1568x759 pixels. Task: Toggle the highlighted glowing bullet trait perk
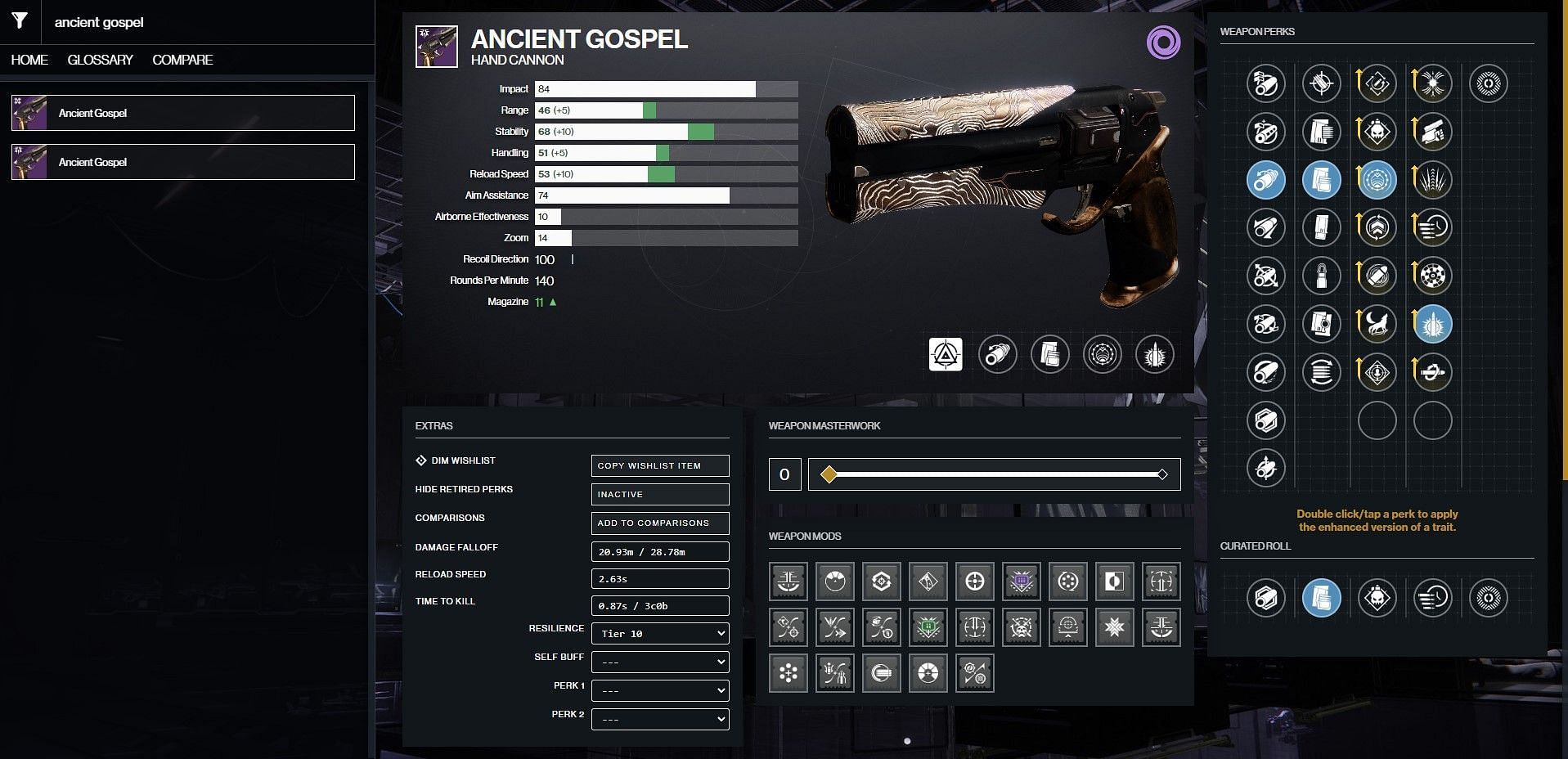point(1433,324)
